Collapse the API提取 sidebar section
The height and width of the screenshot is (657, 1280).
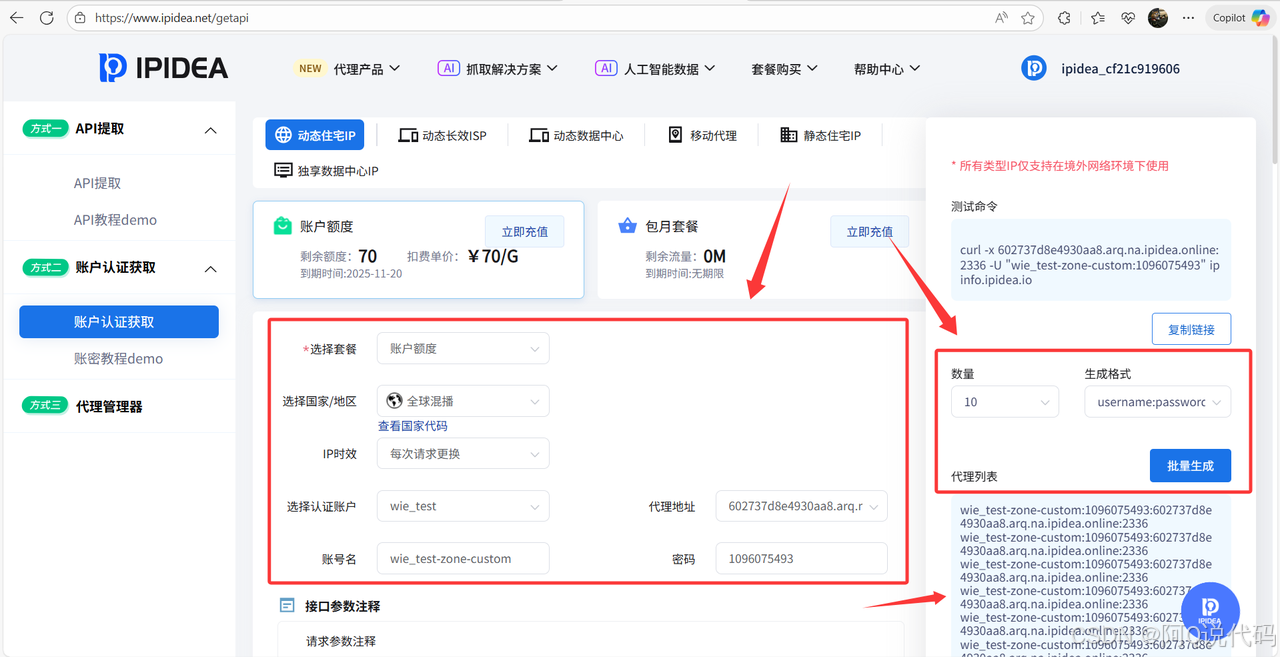tap(210, 130)
